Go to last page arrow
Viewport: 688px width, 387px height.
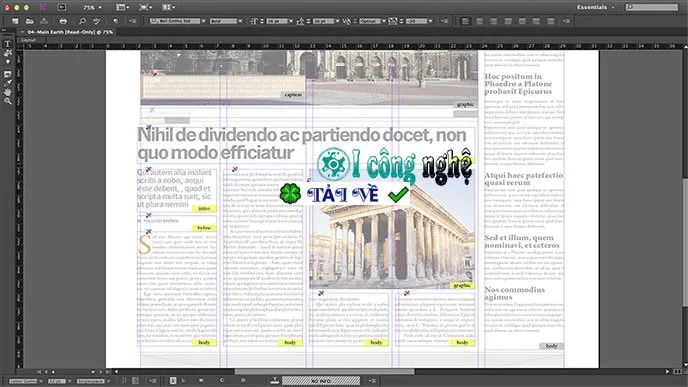108,372
